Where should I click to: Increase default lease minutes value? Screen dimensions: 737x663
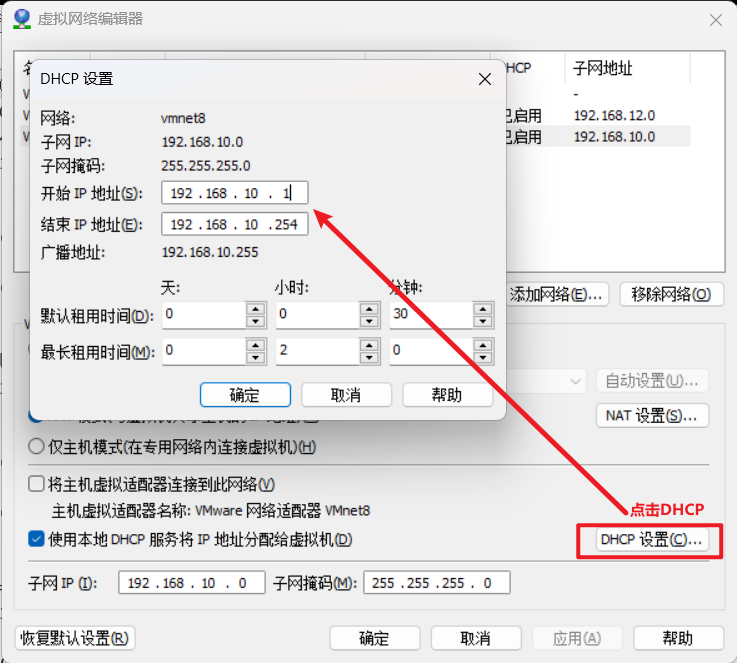coord(483,309)
